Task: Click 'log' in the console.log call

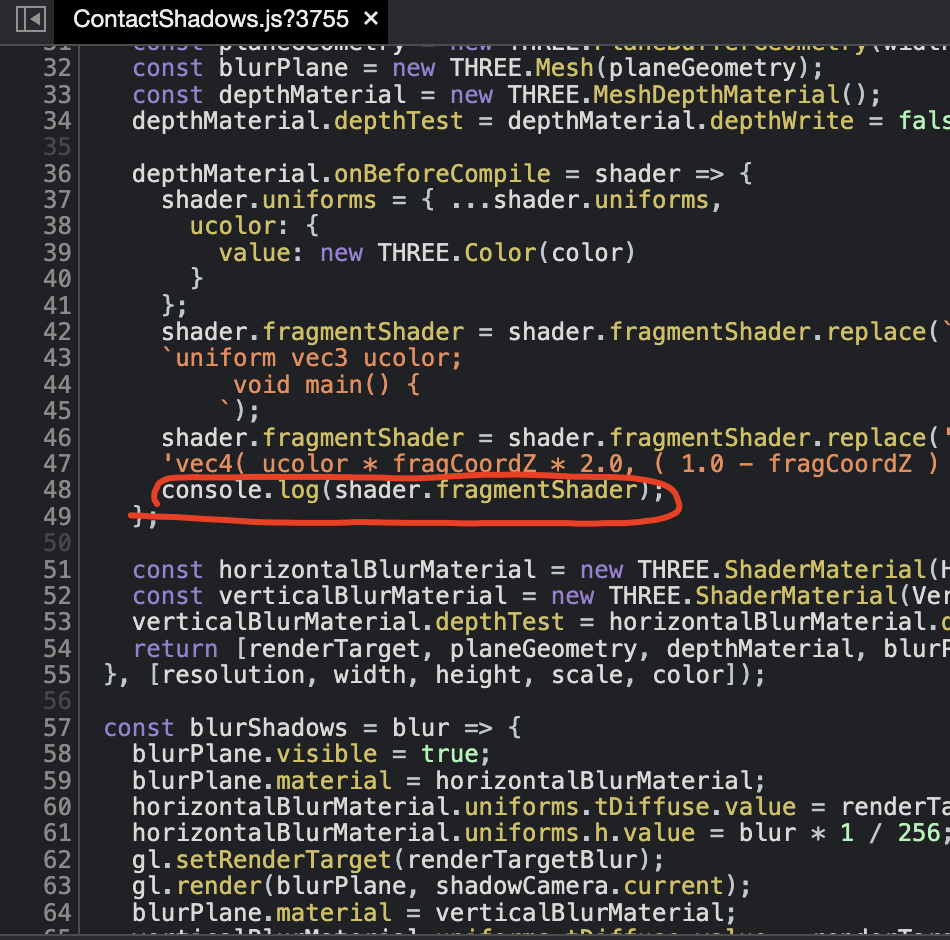Action: coord(299,490)
